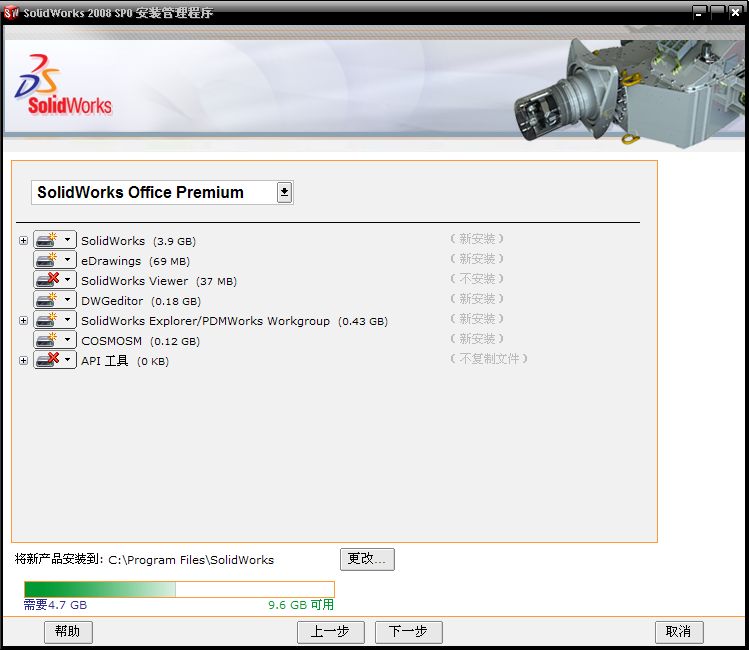The height and width of the screenshot is (650, 749).
Task: Click the SolidWorks logo in the banner
Action: coord(63,85)
